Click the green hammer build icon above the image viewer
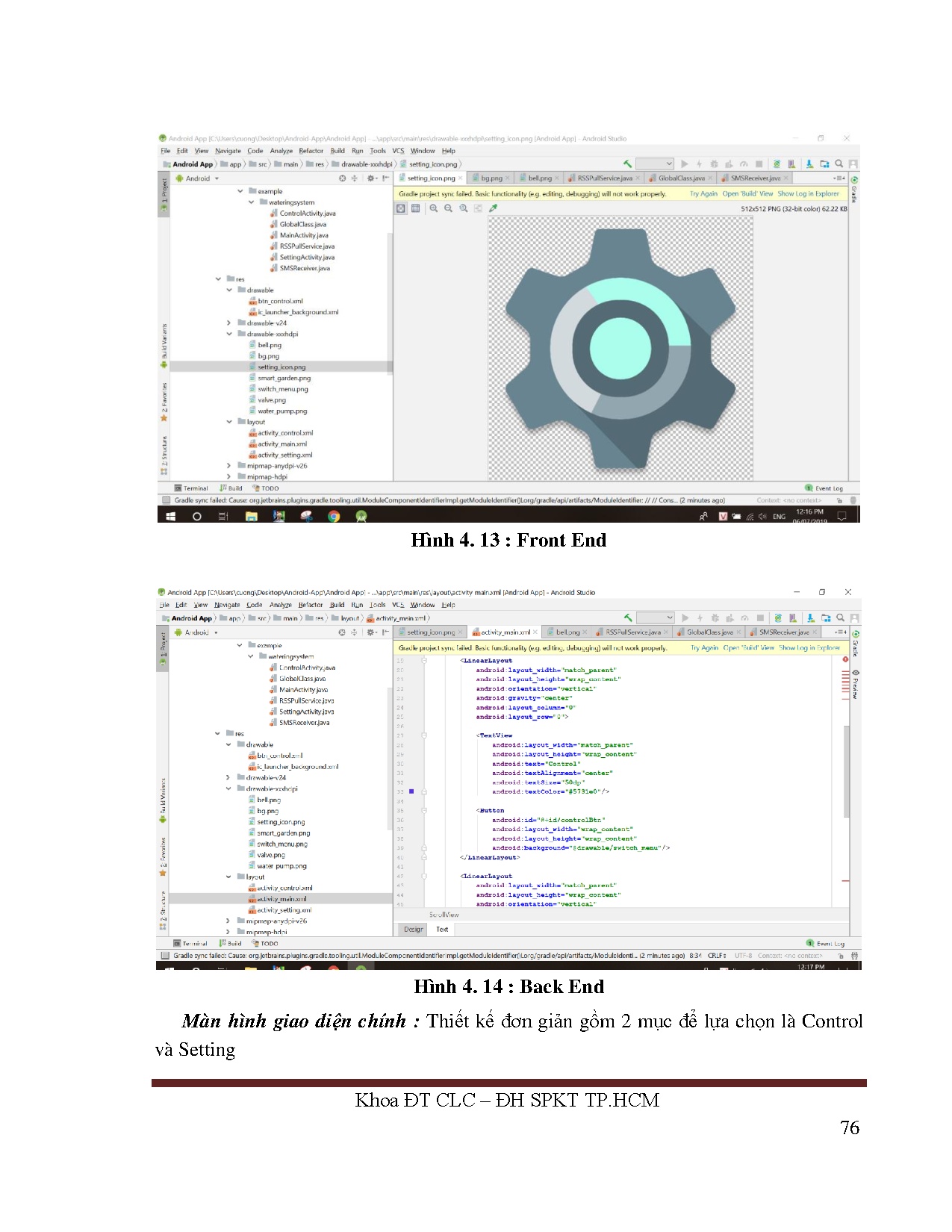The height and width of the screenshot is (1232, 952). [x=628, y=164]
